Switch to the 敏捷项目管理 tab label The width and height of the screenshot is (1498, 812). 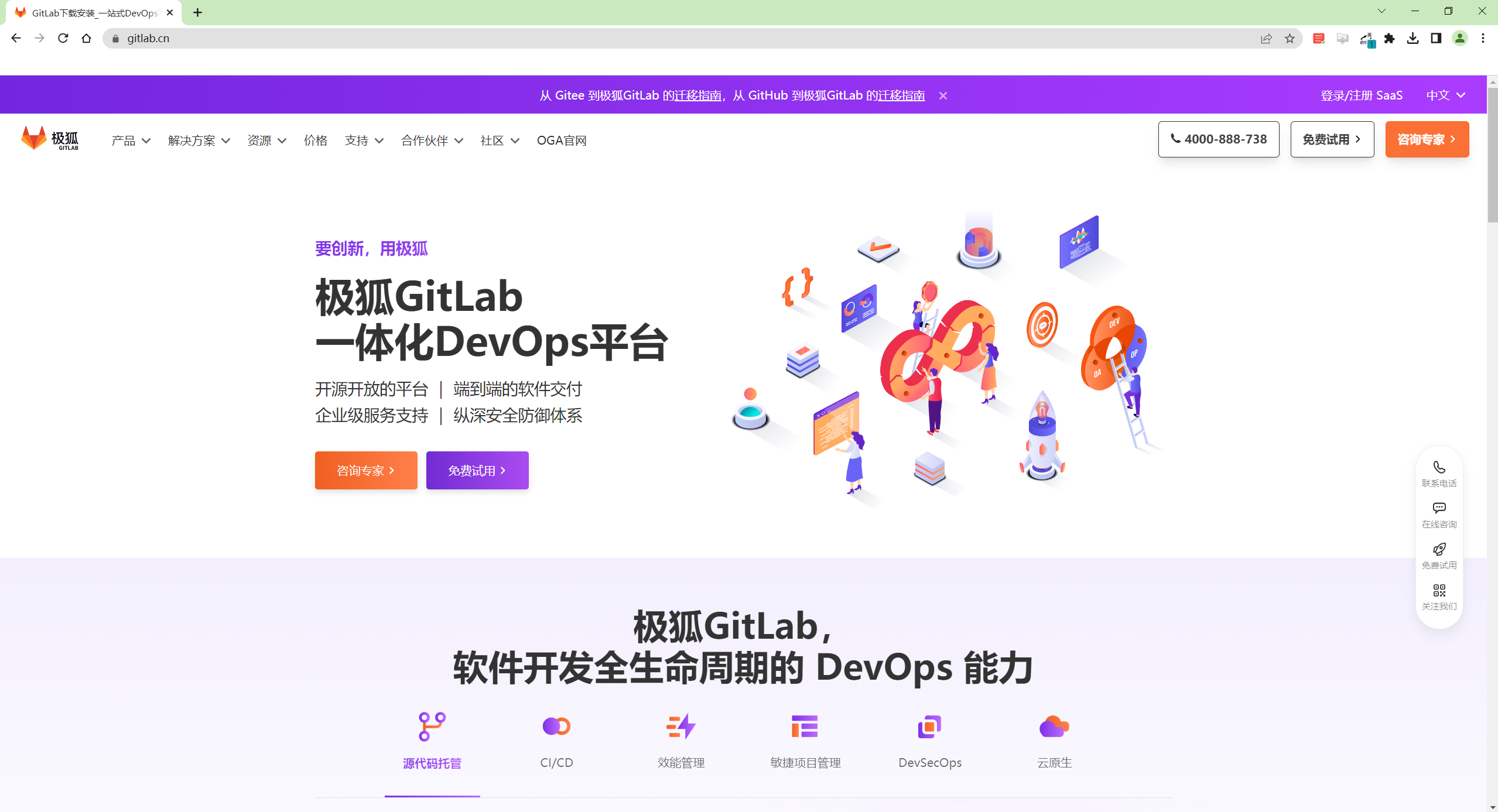(x=805, y=763)
